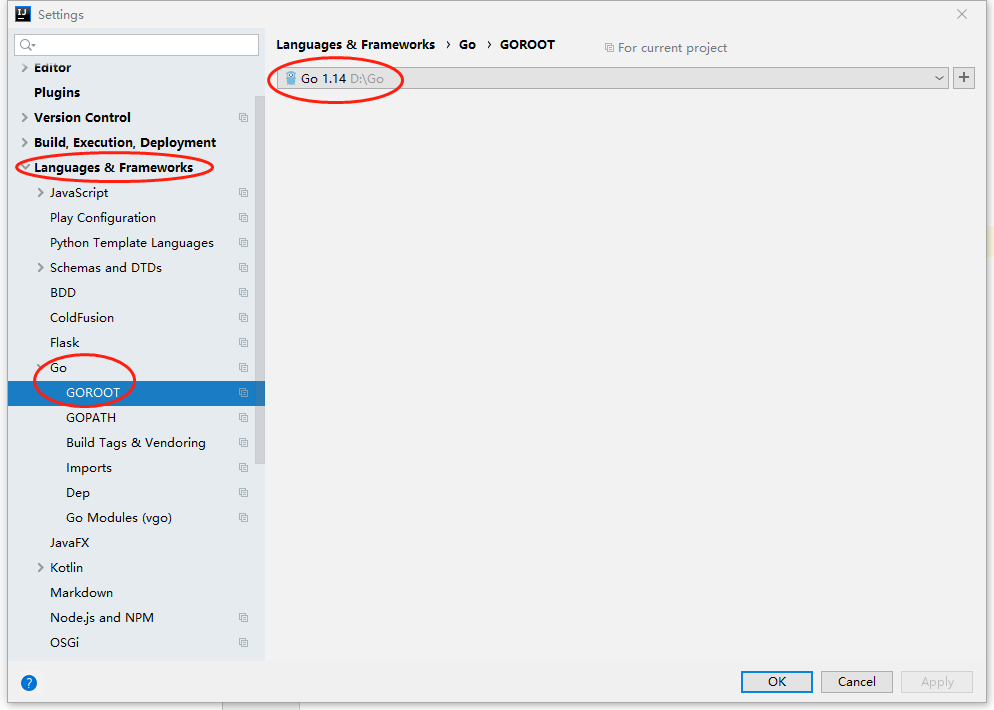Click project-level icon beside JavaScript
The height and width of the screenshot is (710, 994).
(243, 193)
